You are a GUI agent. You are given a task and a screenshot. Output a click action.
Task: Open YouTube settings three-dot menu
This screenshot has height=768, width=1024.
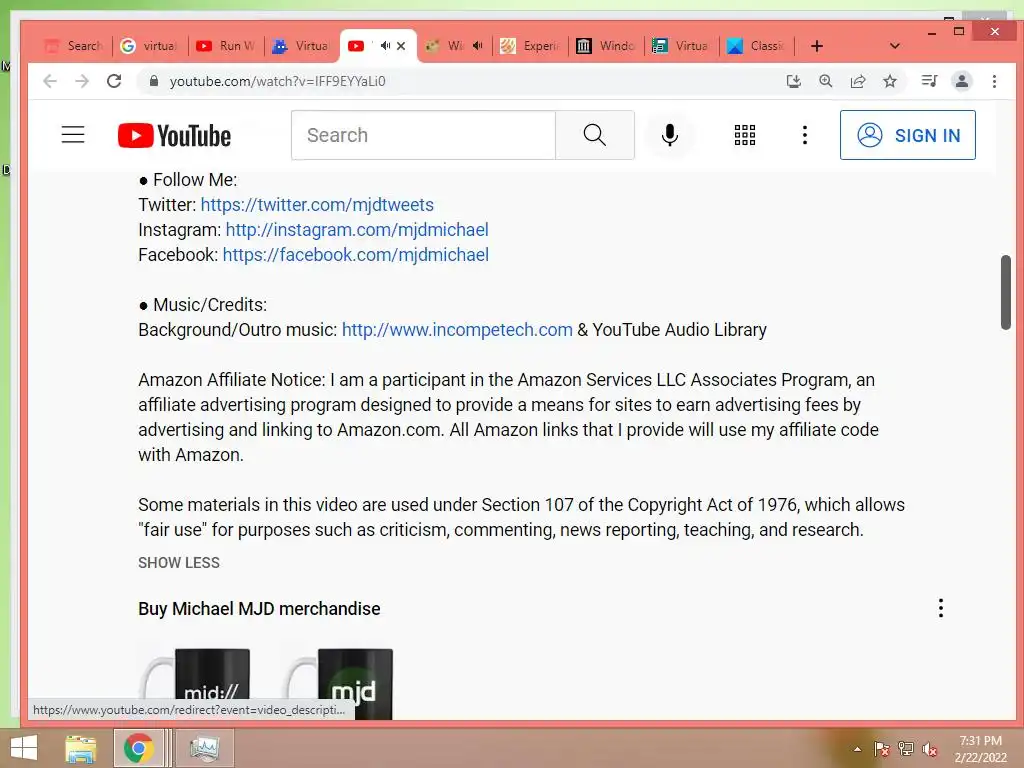(x=805, y=135)
